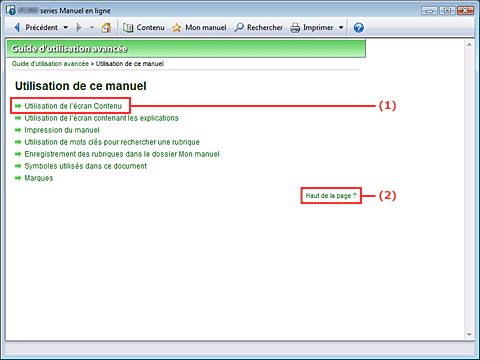Click the Imprimer printer icon
The height and width of the screenshot is (360, 480).
tap(295, 28)
